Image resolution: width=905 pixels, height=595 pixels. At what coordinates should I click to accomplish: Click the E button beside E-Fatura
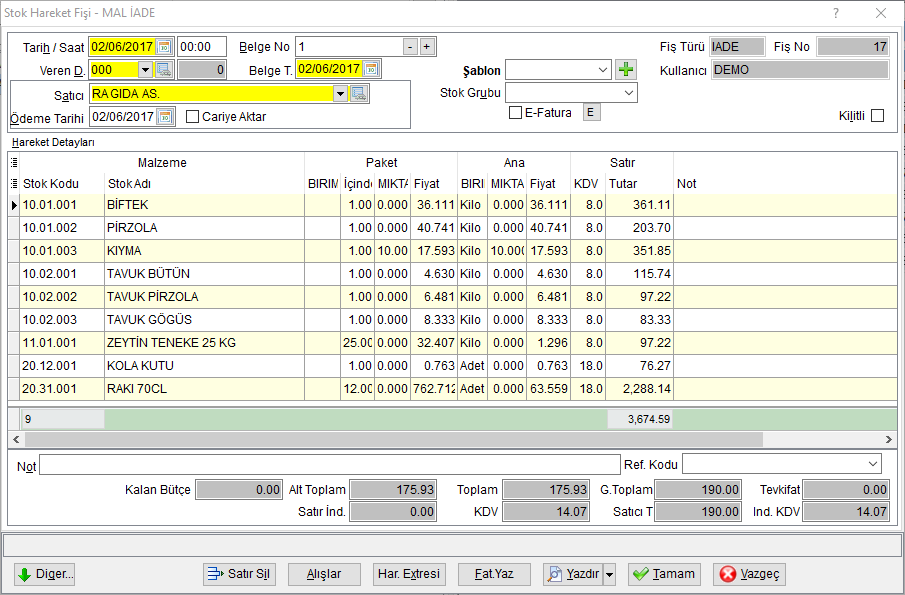point(591,113)
